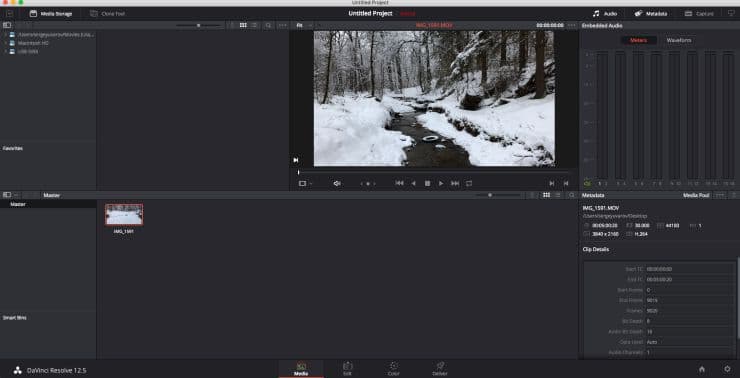
Task: Click the jog wheel control below viewer
Action: point(368,183)
